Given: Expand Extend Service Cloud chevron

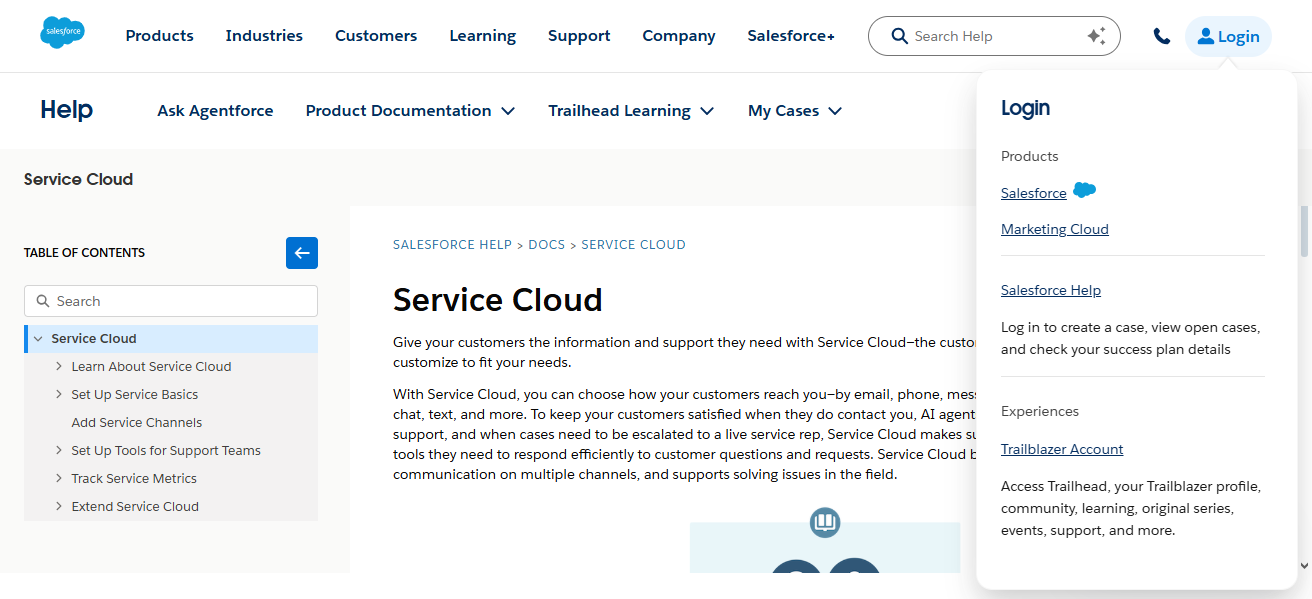Looking at the screenshot, I should point(59,507).
